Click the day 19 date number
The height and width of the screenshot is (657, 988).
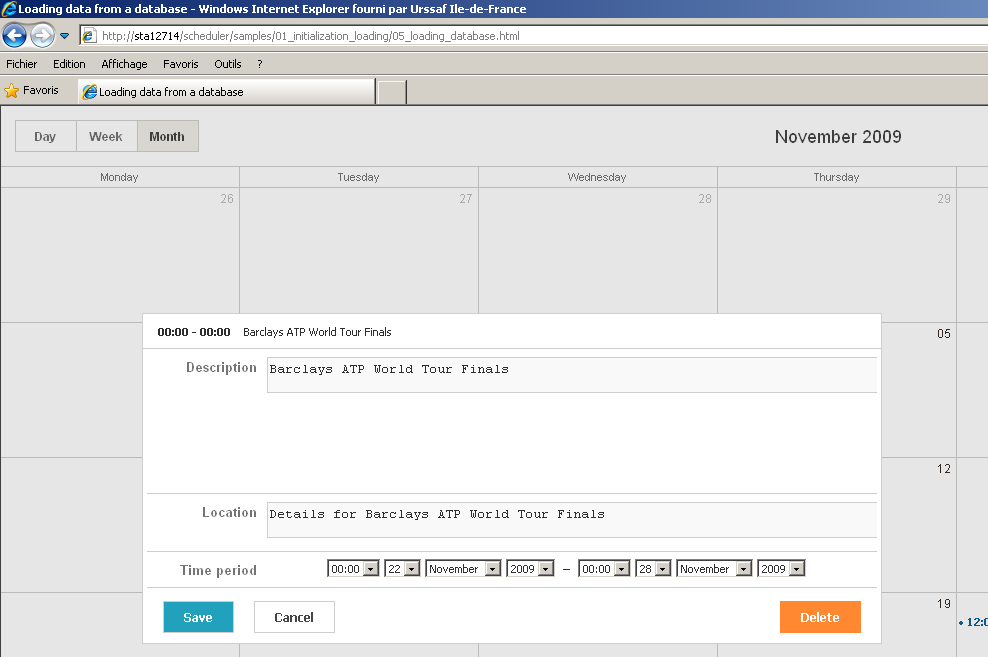pos(943,603)
